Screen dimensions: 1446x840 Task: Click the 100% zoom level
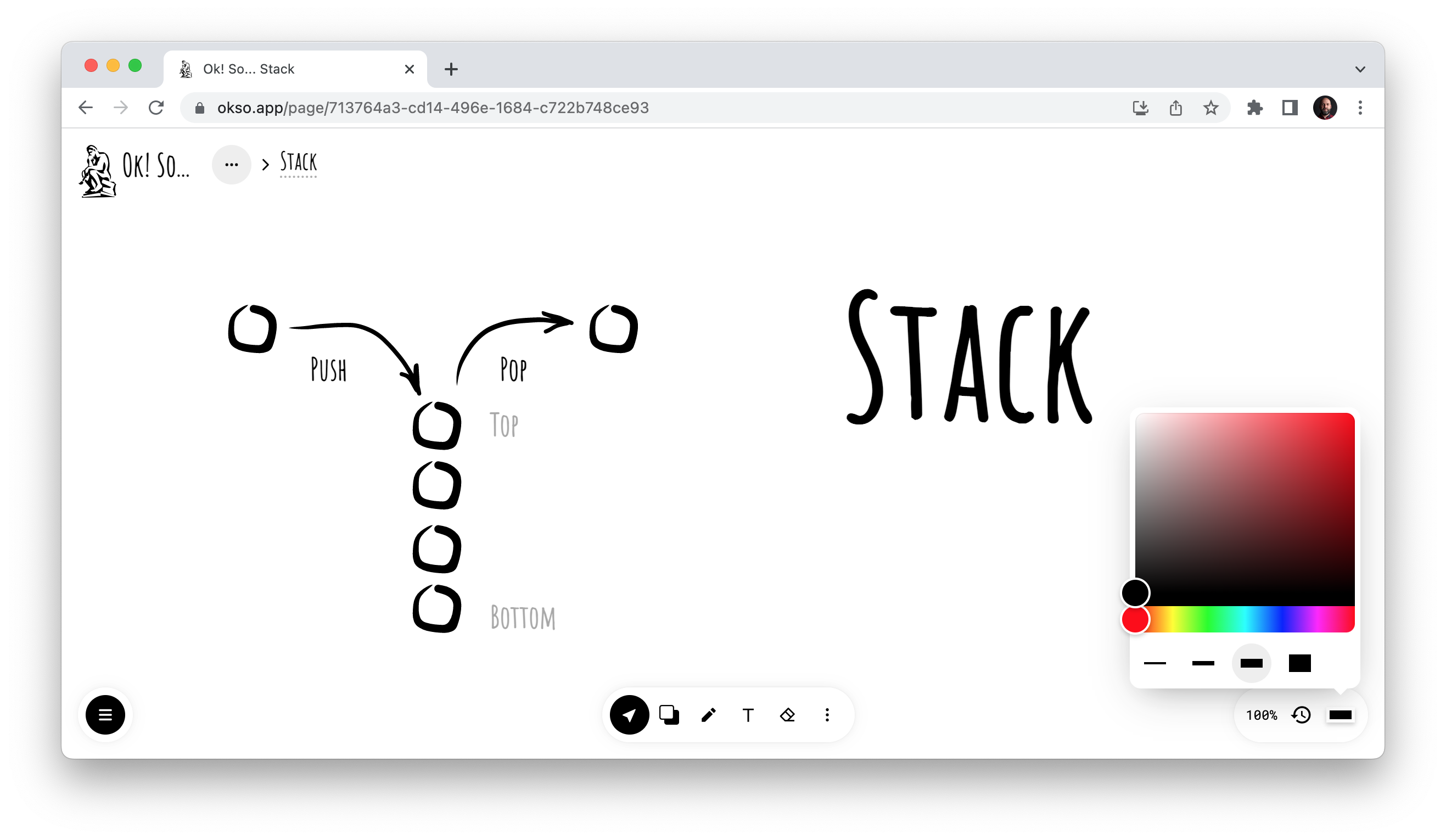point(1261,715)
